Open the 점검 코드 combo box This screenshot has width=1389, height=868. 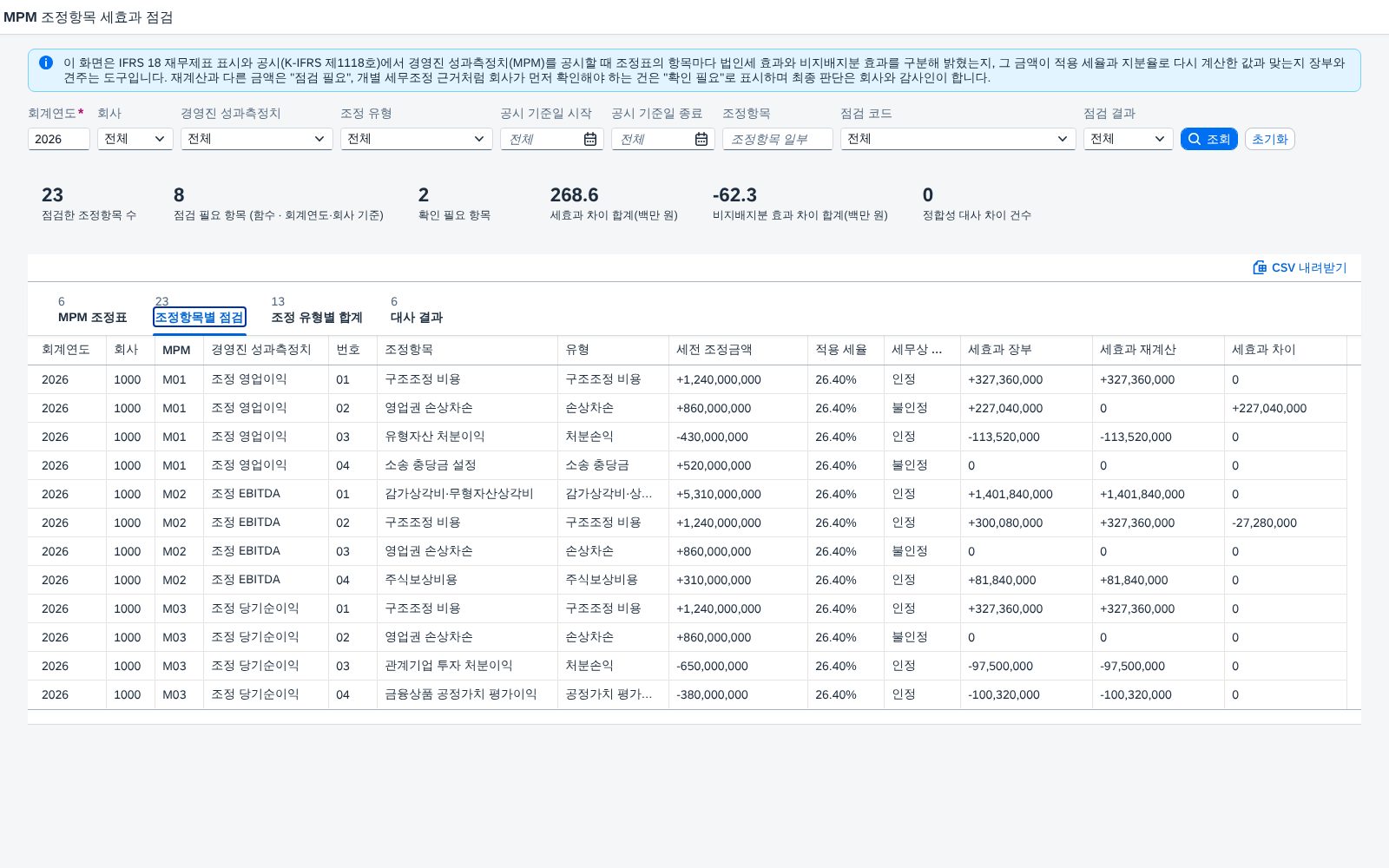point(958,139)
